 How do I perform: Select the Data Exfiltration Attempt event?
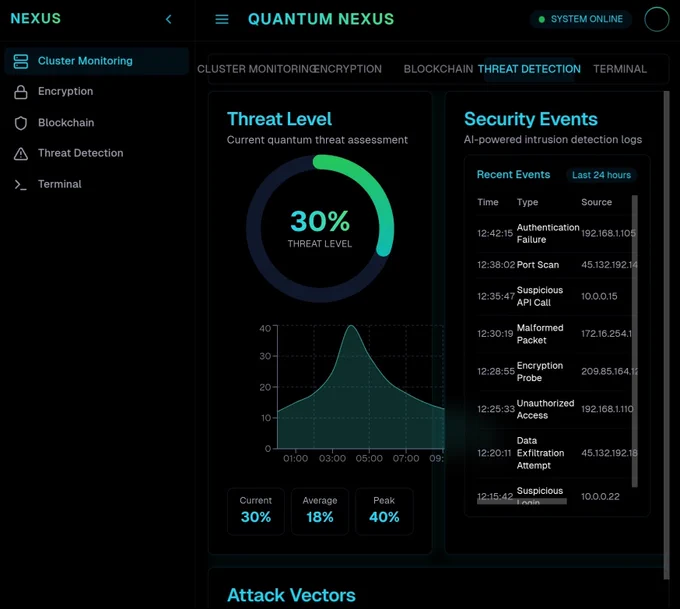(555, 453)
